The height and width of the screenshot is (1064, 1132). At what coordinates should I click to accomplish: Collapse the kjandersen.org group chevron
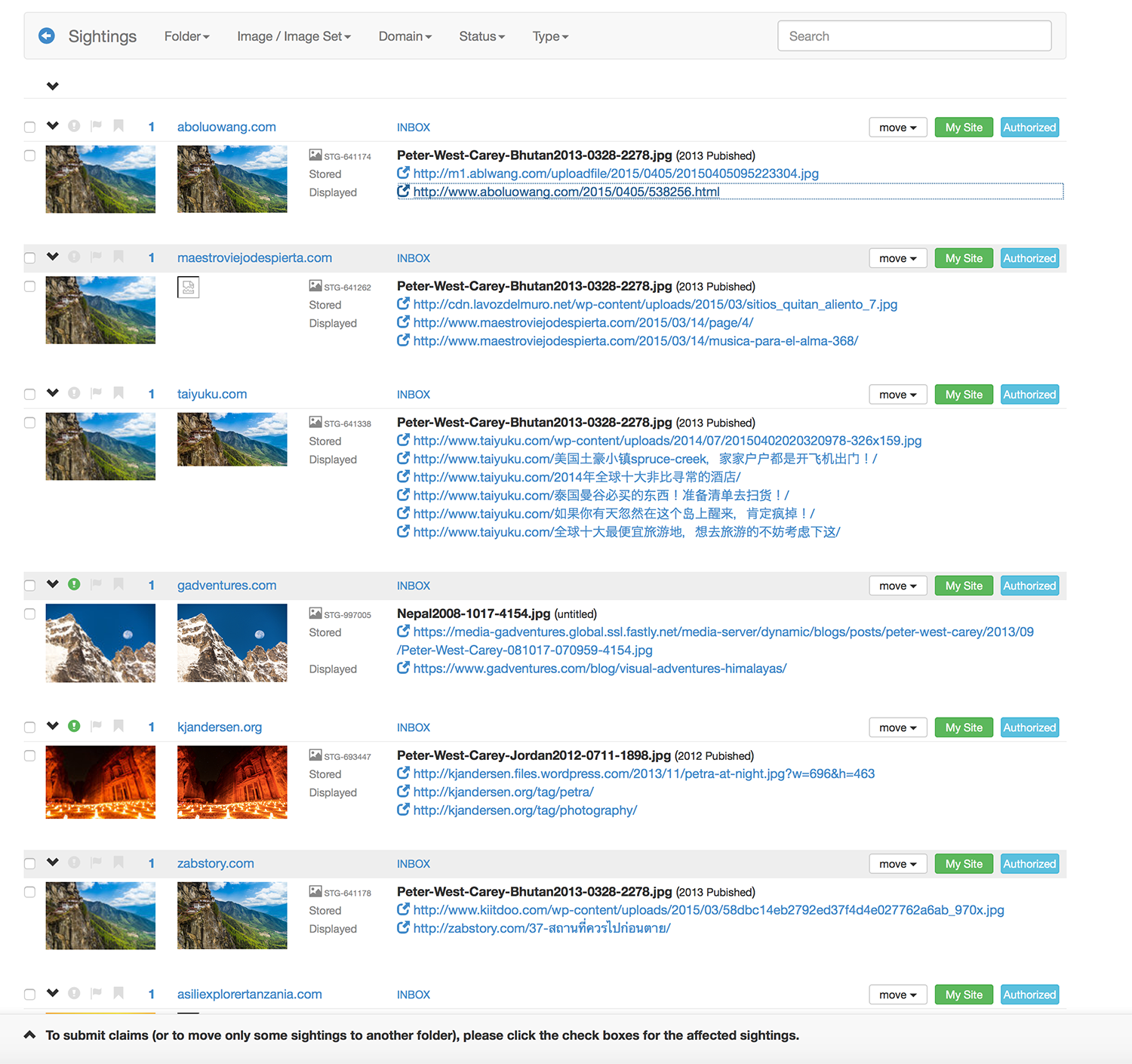pyautogui.click(x=52, y=725)
